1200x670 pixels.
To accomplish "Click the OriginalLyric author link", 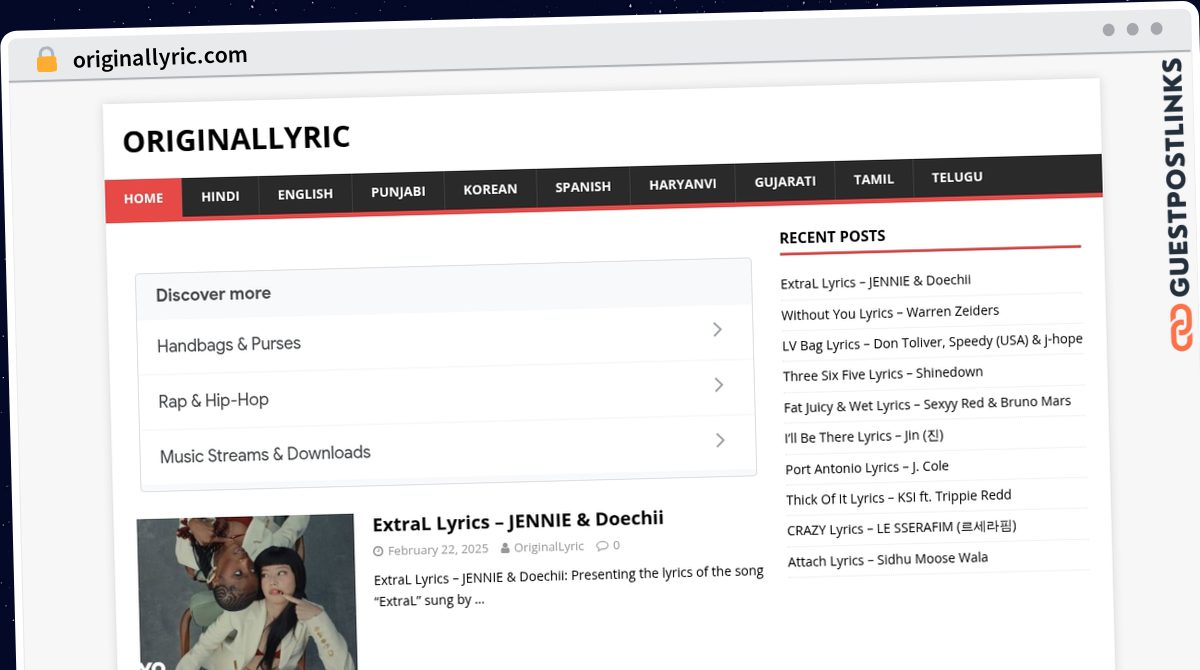I will 549,547.
